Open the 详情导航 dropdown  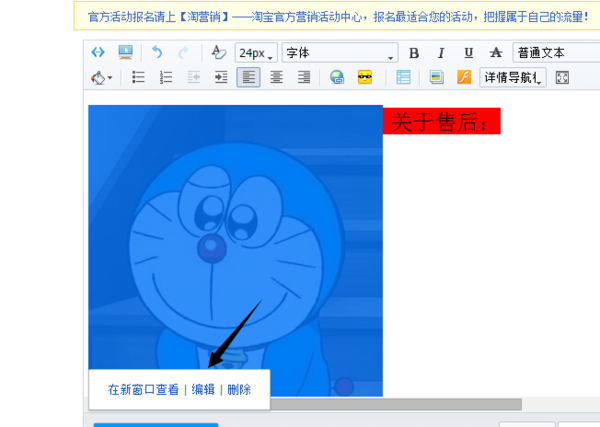[513, 78]
